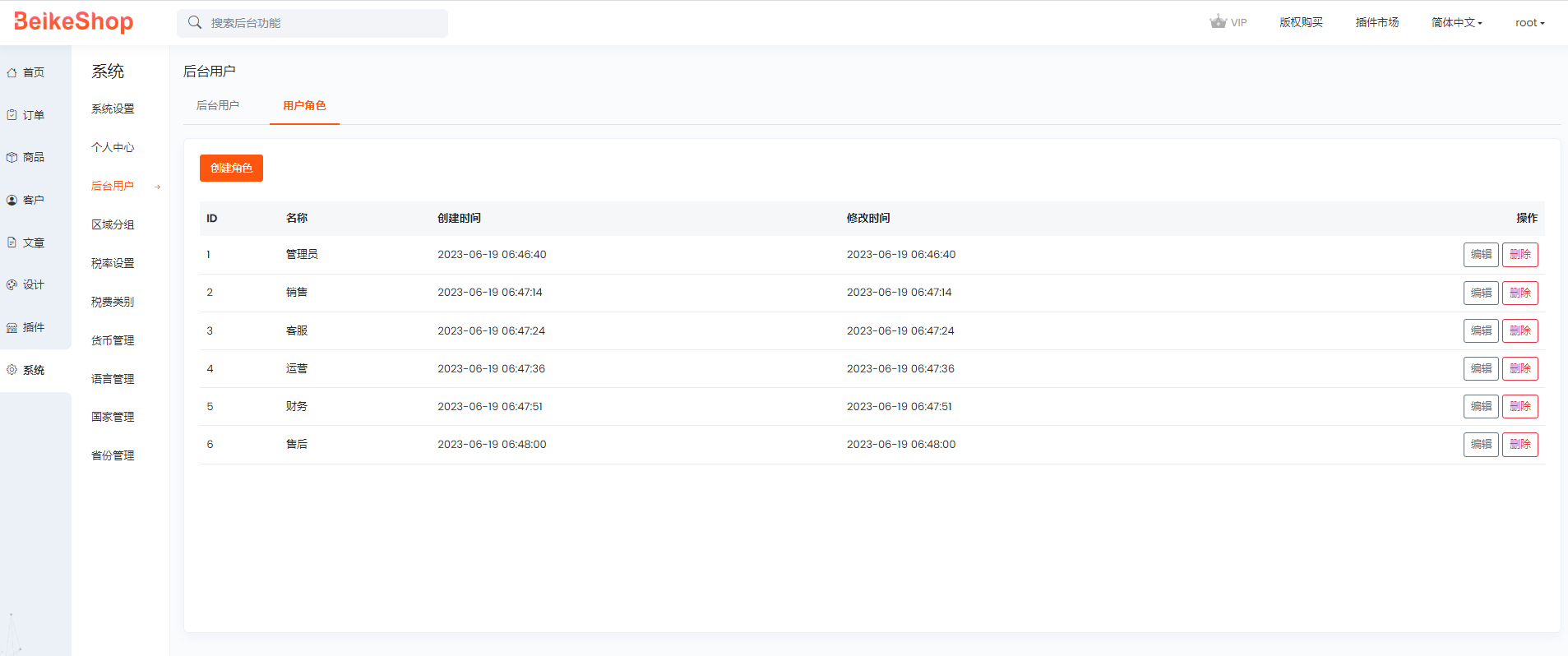Click the articles document icon
Image resolution: width=1568 pixels, height=656 pixels.
point(12,243)
